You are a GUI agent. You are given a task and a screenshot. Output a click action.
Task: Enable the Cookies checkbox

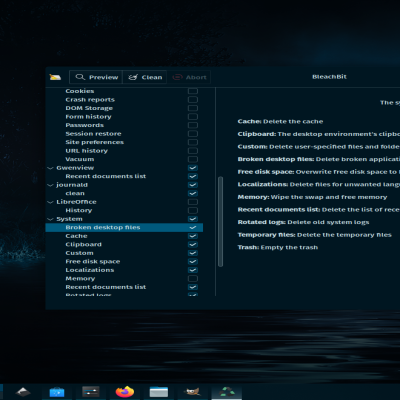tap(193, 91)
